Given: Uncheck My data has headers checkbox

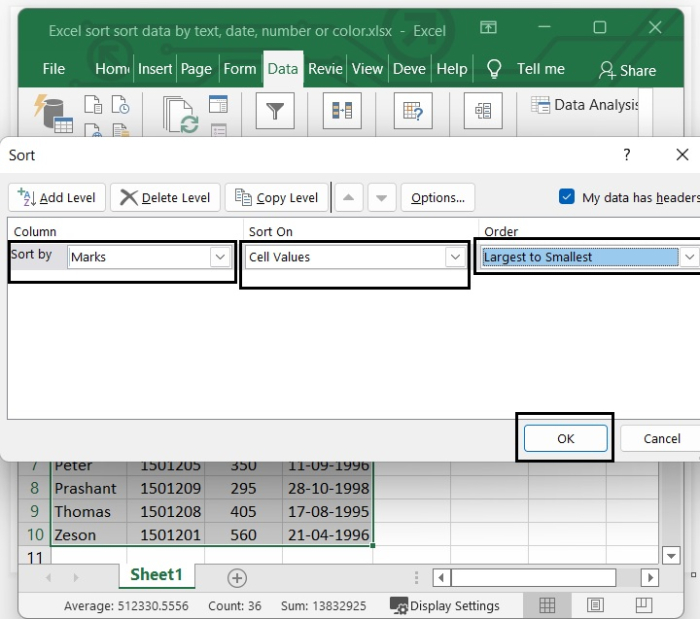Looking at the screenshot, I should (567, 197).
